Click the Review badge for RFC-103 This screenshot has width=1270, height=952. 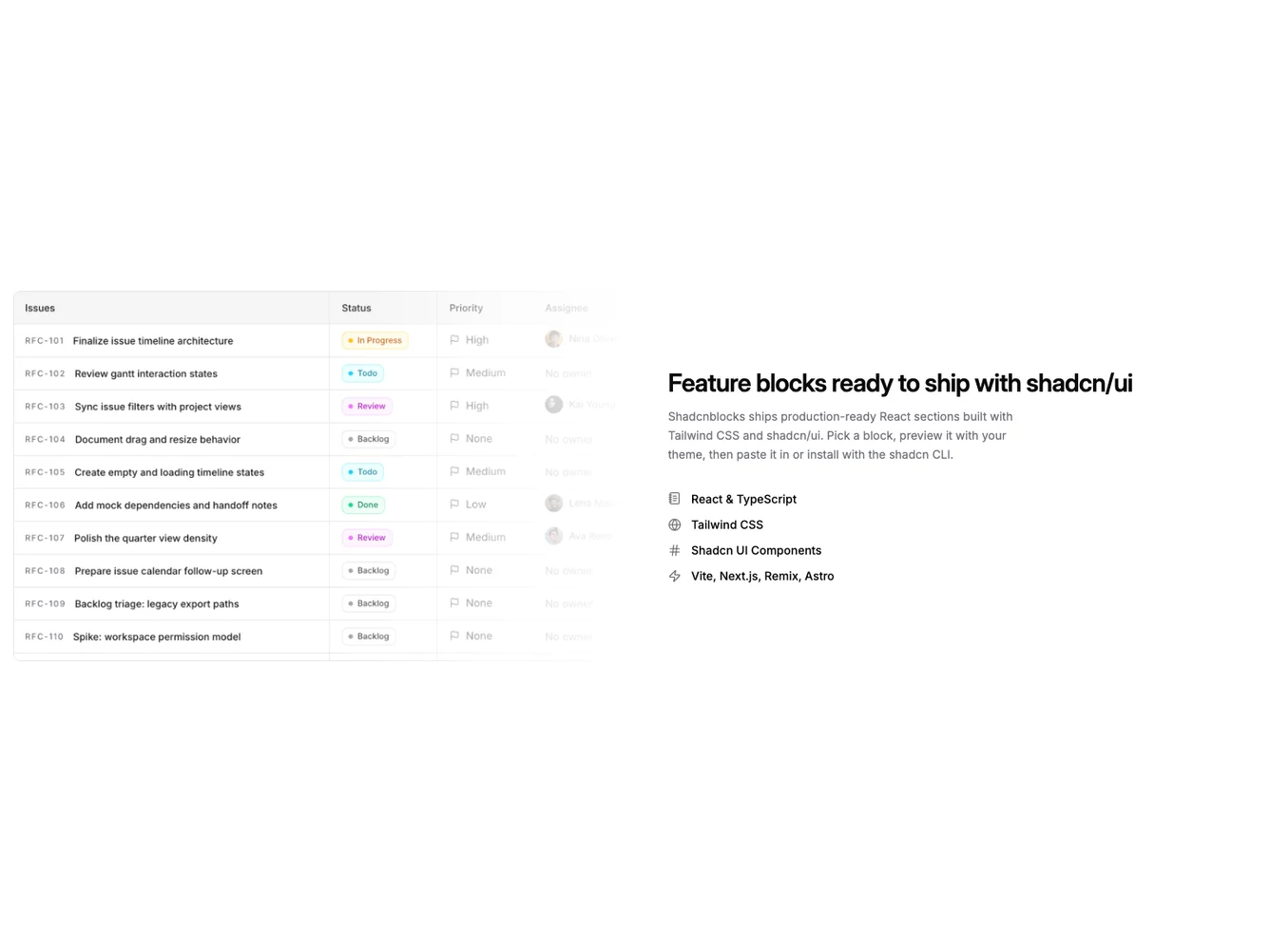coord(367,406)
